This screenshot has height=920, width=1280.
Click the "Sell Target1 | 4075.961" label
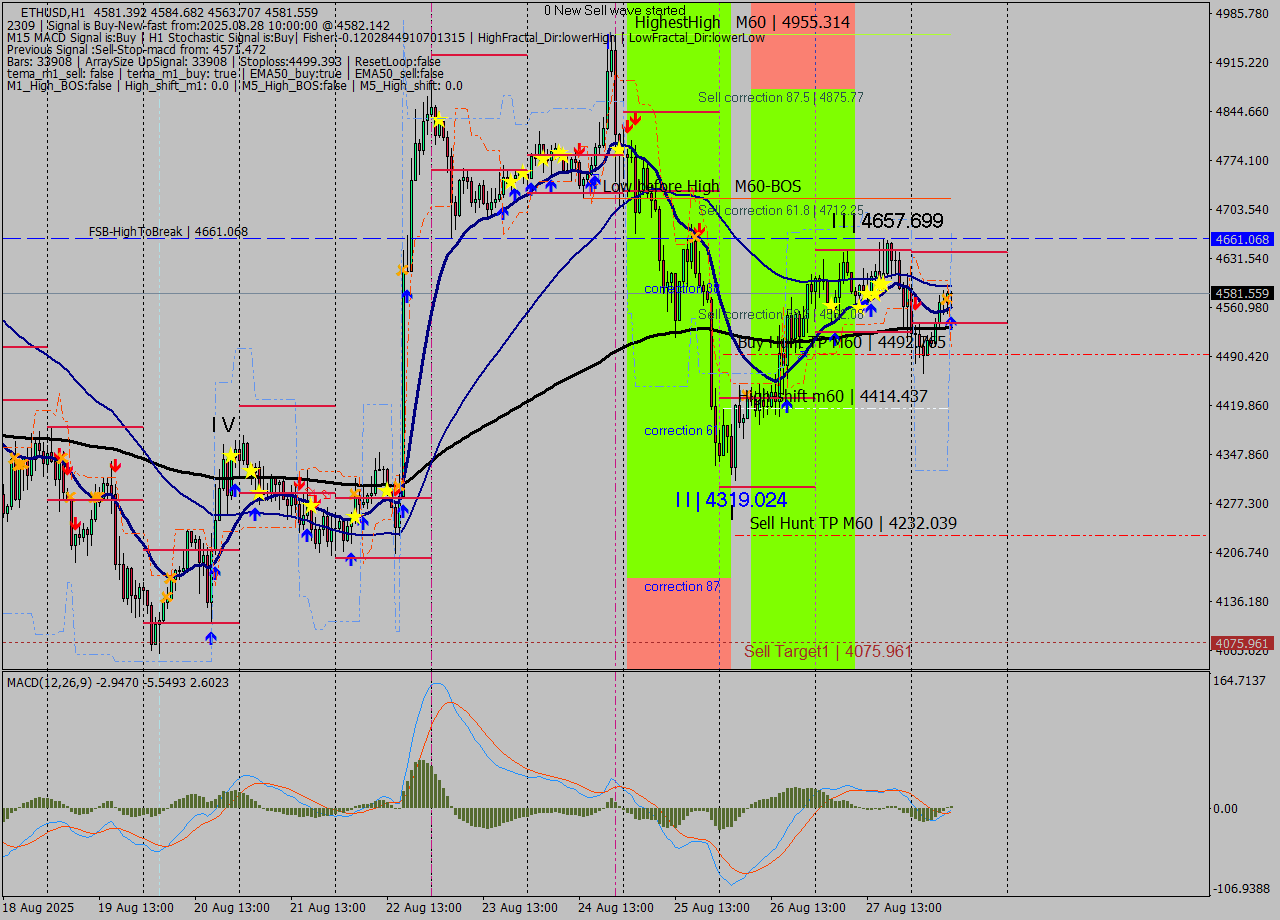click(826, 651)
